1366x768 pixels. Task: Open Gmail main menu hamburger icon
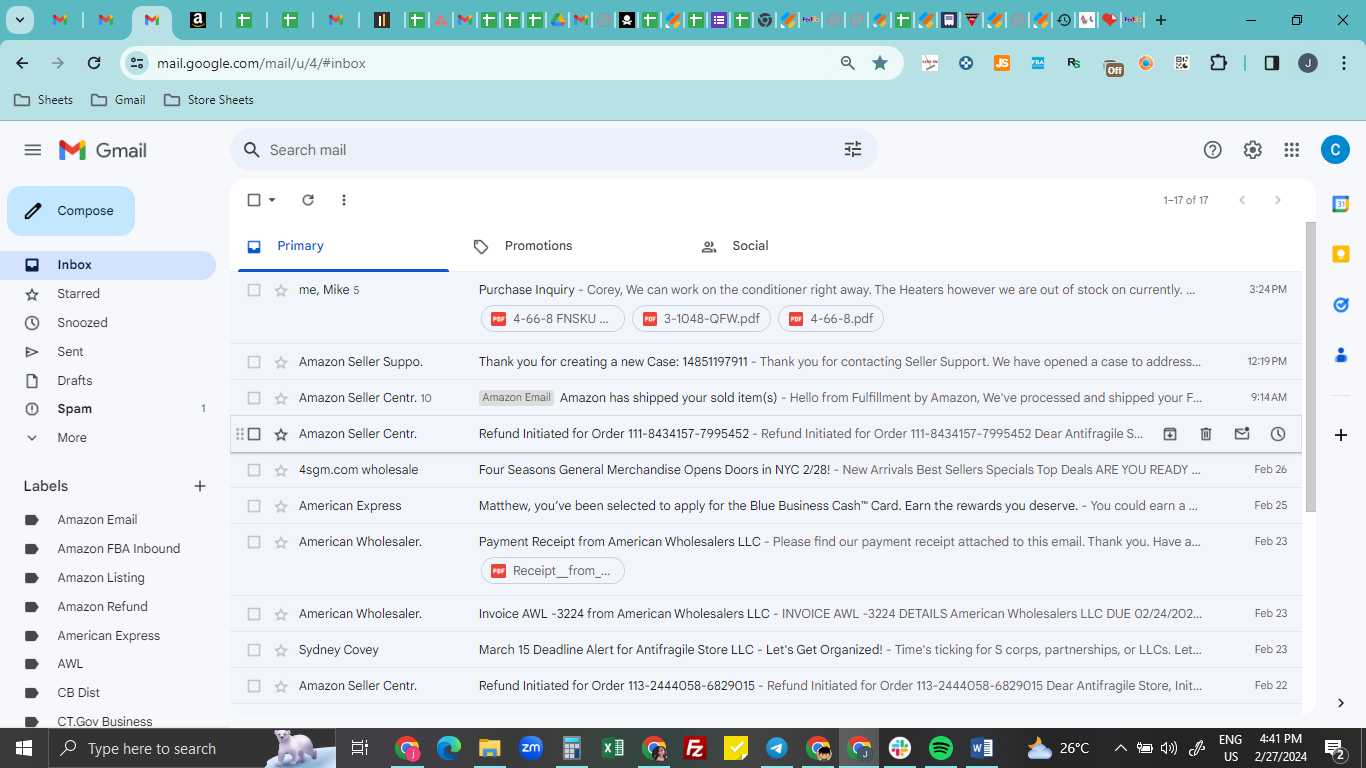tap(33, 150)
